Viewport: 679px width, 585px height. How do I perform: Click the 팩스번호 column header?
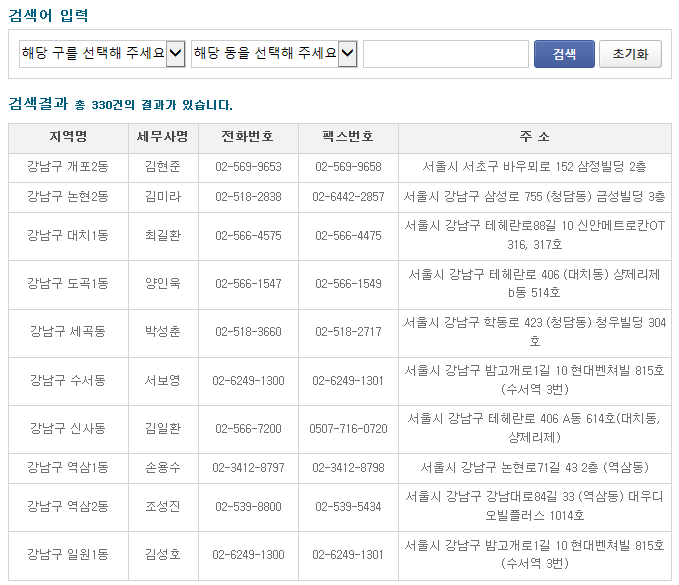pos(348,137)
